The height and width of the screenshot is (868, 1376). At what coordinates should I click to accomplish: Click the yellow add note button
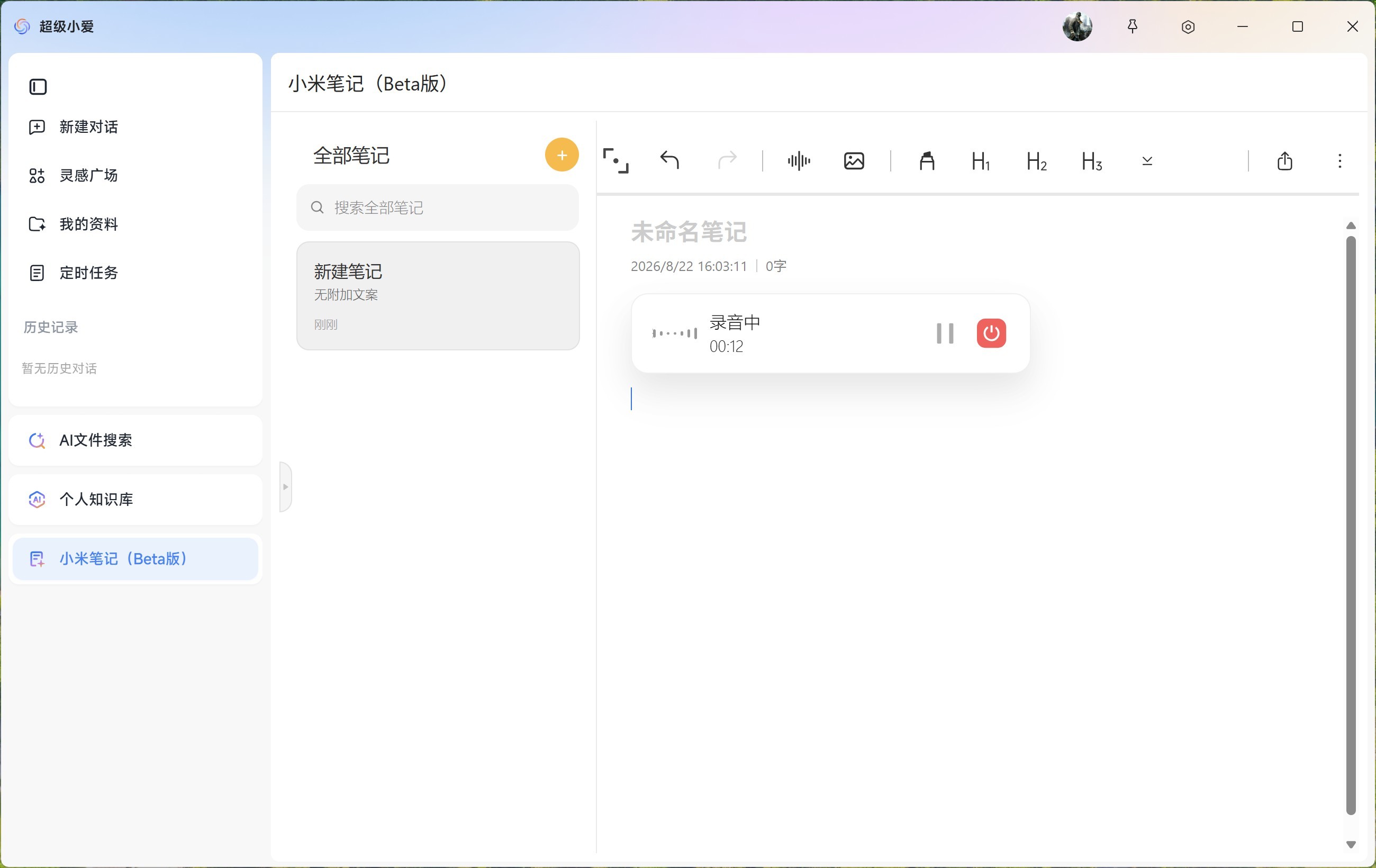click(562, 155)
